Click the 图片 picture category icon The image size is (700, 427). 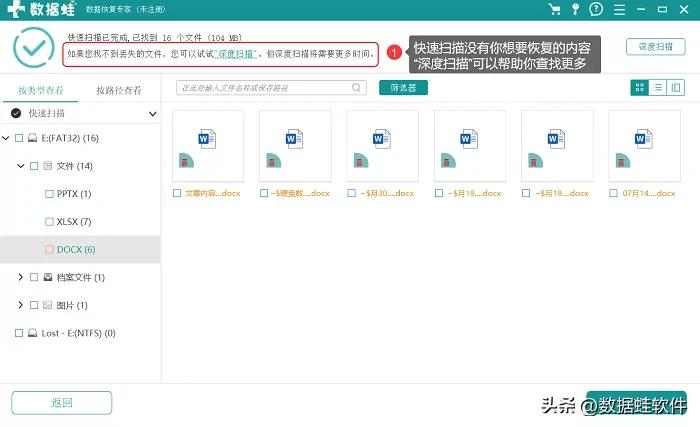48,306
